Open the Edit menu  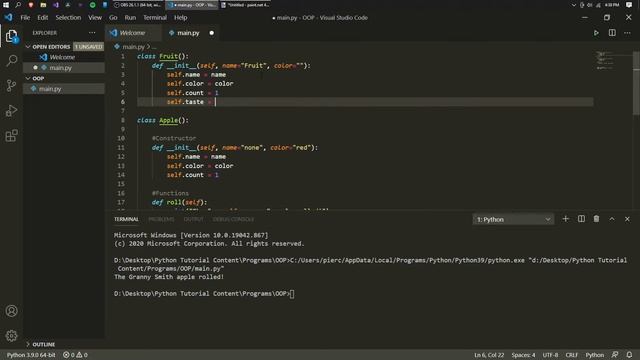pos(42,18)
